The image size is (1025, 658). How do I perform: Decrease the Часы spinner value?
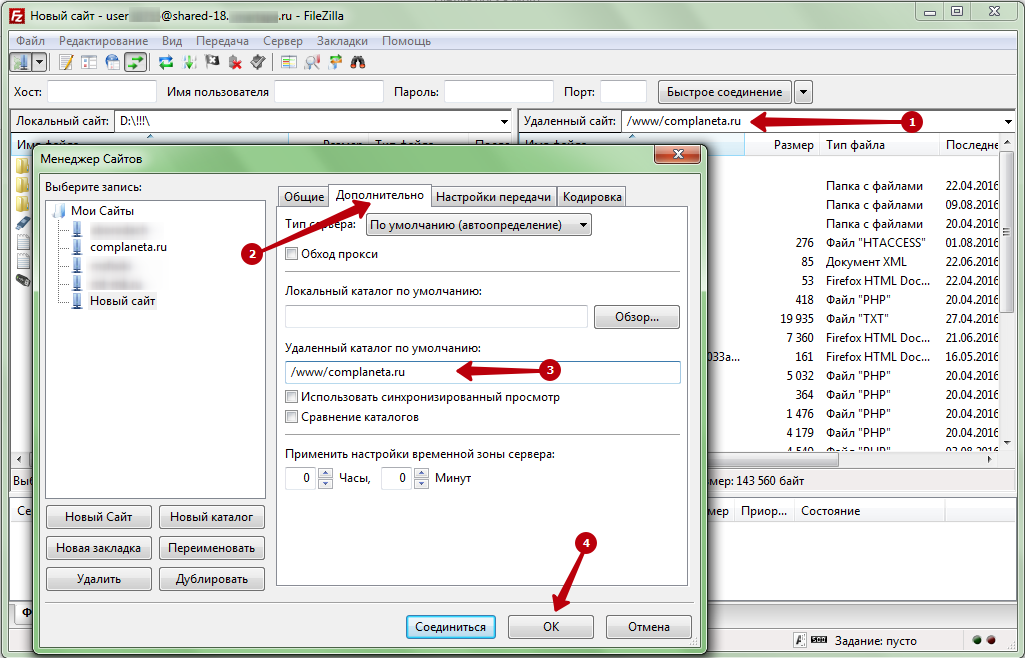tap(325, 484)
